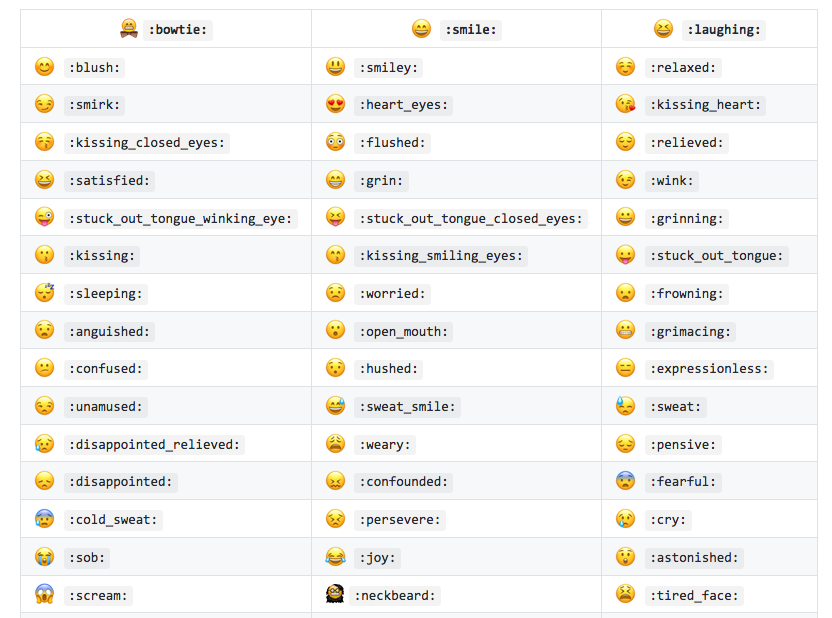This screenshot has width=832, height=618.
Task: Click the scream emoji icon
Action: point(44,595)
